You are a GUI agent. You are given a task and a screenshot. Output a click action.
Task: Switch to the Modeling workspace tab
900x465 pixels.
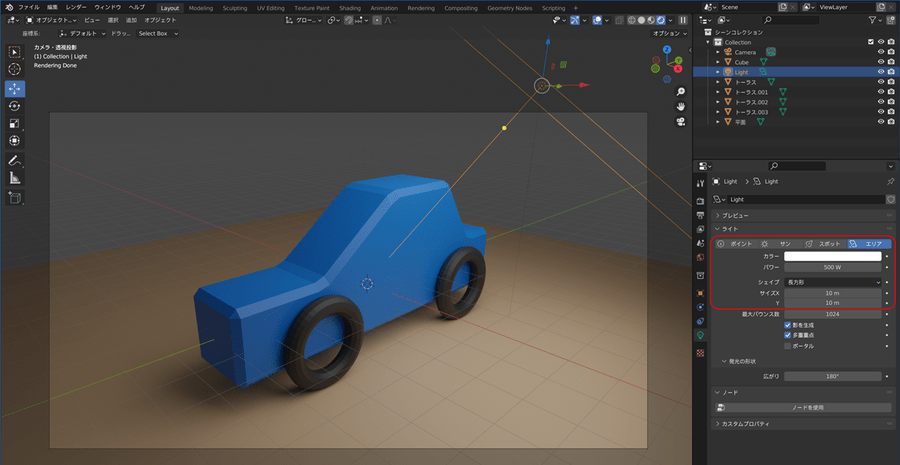coord(201,8)
